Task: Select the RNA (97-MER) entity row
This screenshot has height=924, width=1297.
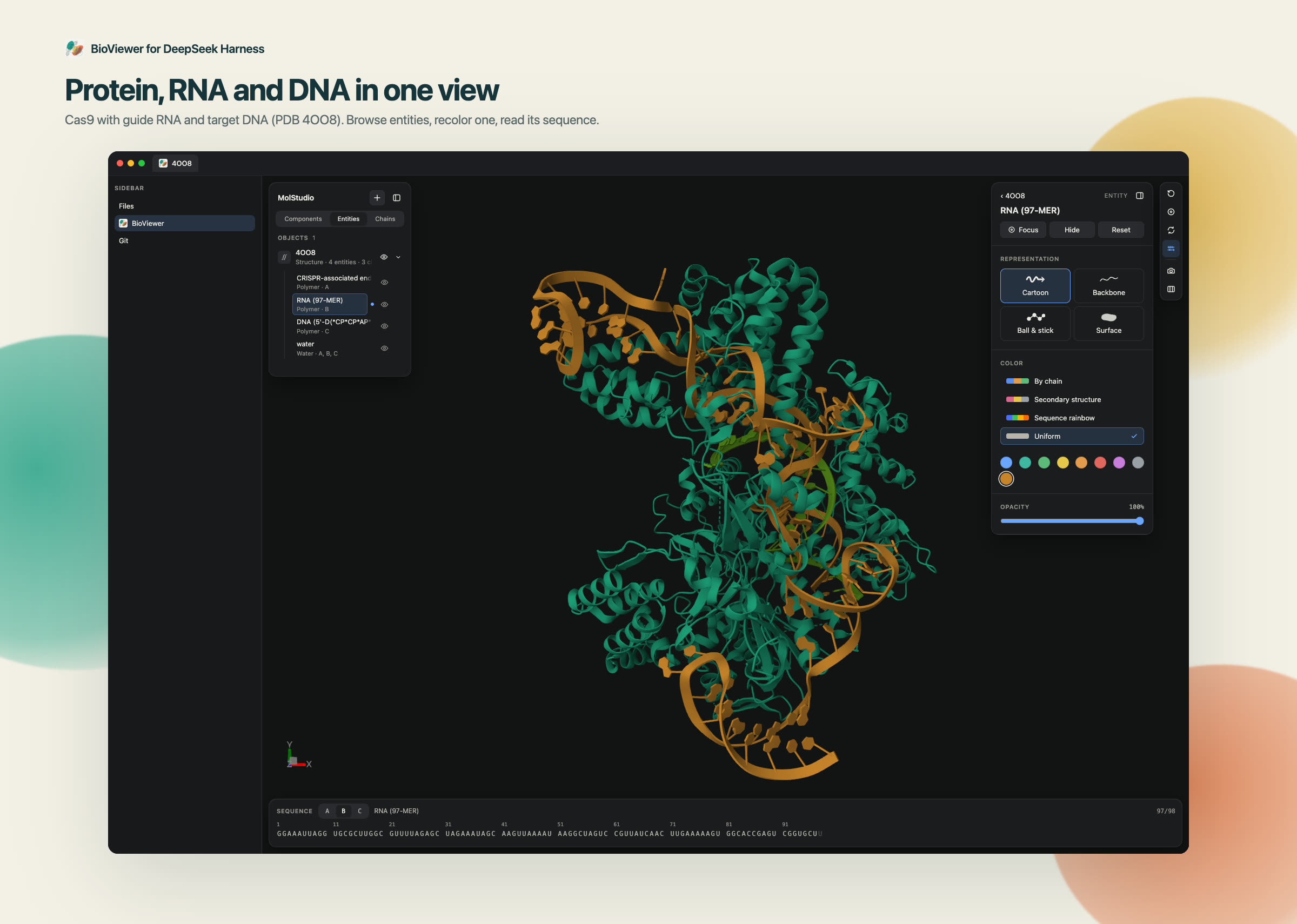Action: coord(330,304)
